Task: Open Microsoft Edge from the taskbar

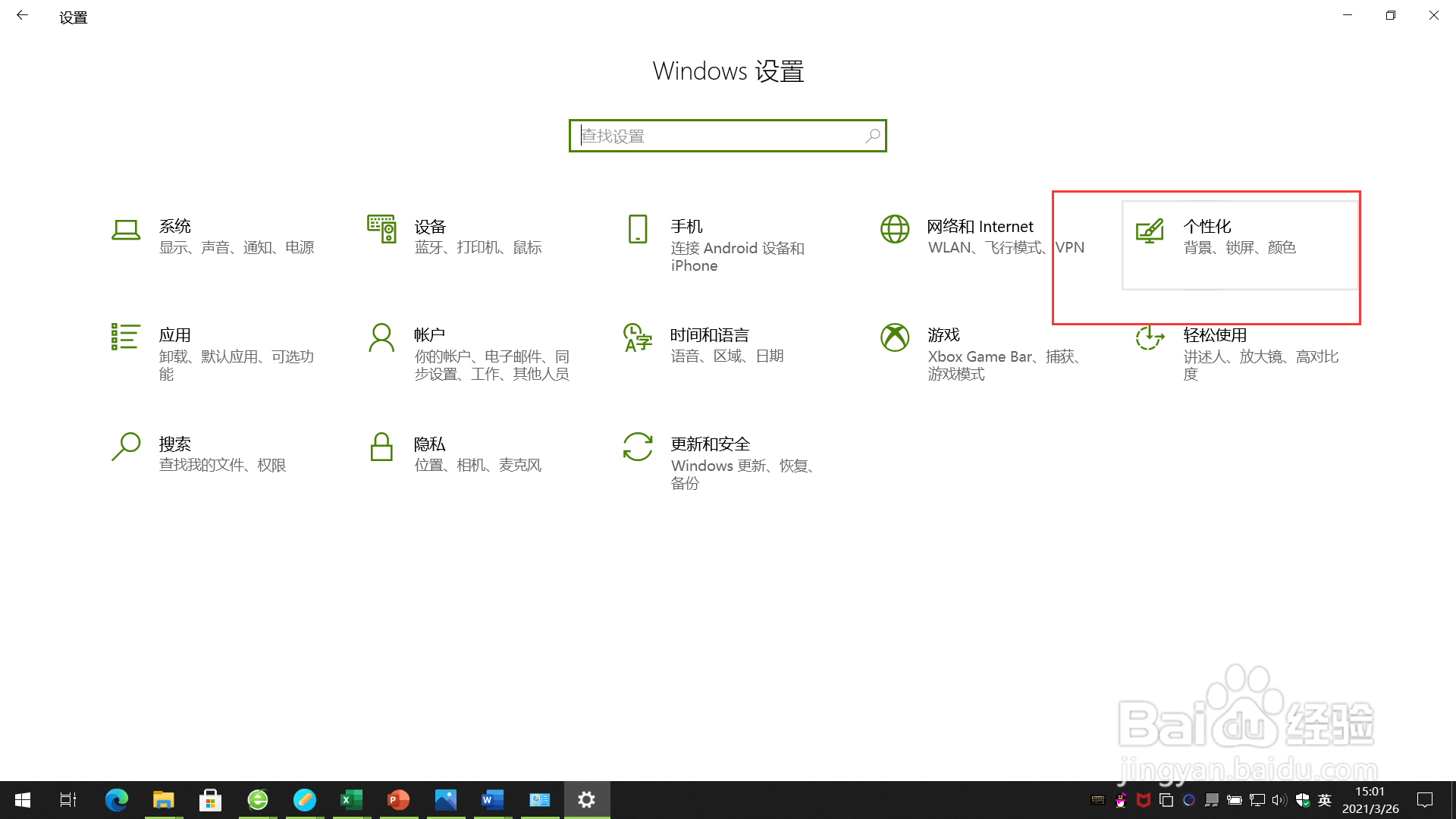Action: tap(116, 800)
